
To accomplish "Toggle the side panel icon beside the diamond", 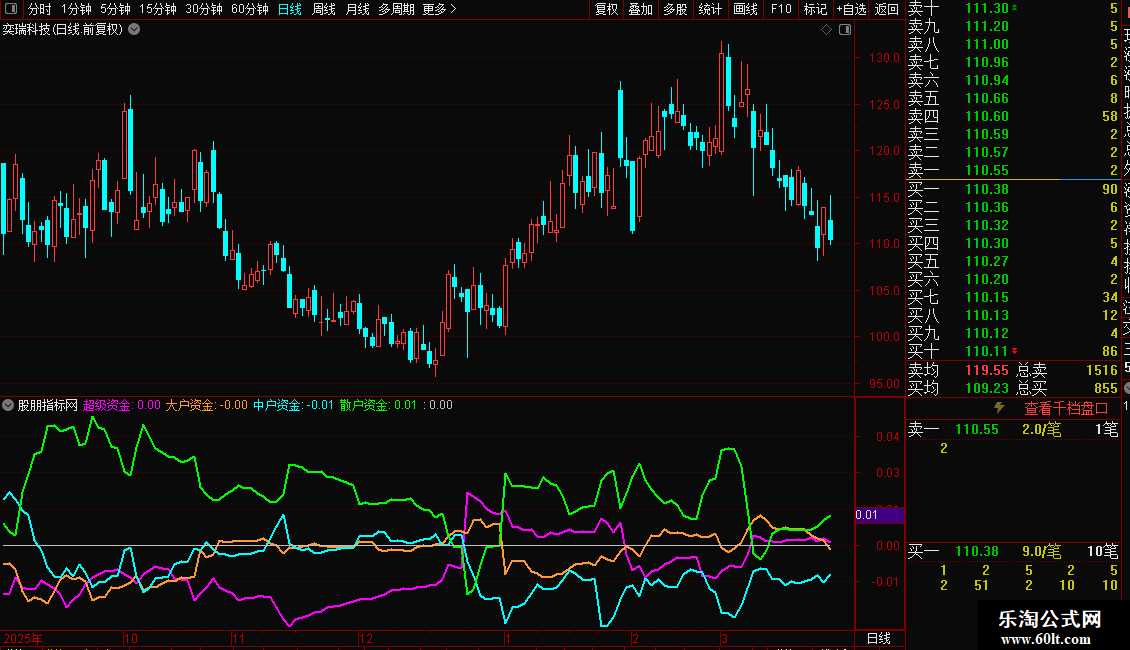I will (x=845, y=30).
